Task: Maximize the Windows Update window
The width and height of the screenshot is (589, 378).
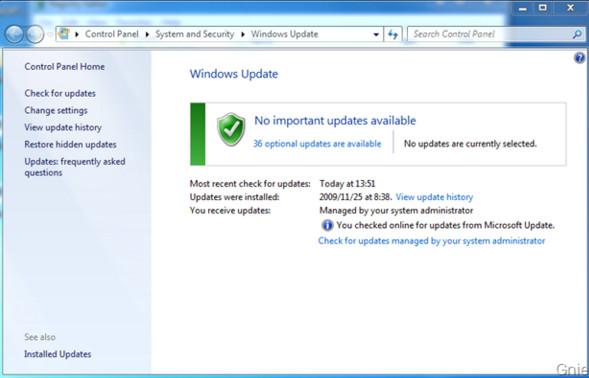Action: tap(543, 8)
